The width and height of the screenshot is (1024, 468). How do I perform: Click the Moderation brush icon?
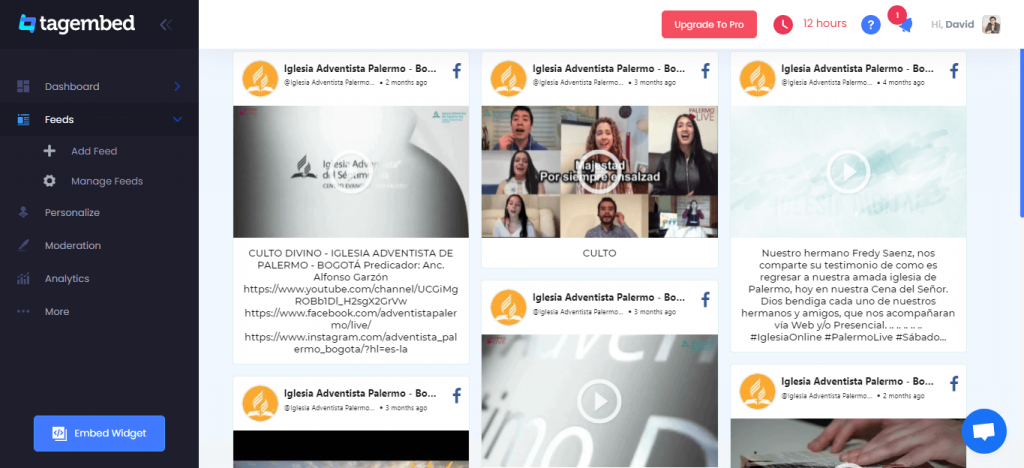(x=24, y=245)
